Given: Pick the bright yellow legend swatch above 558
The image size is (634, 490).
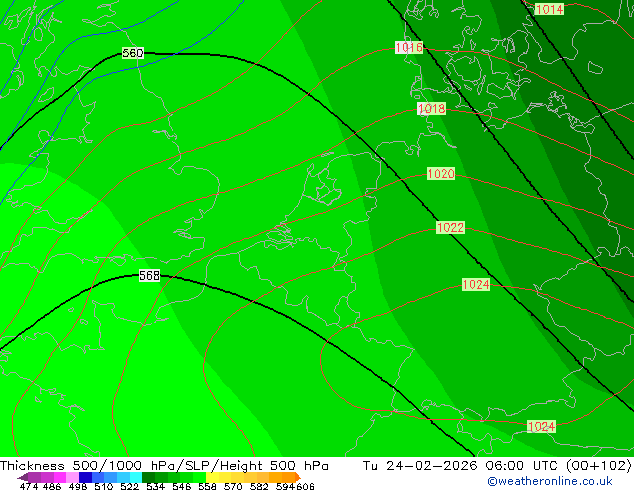Looking at the screenshot, I should tap(212, 477).
